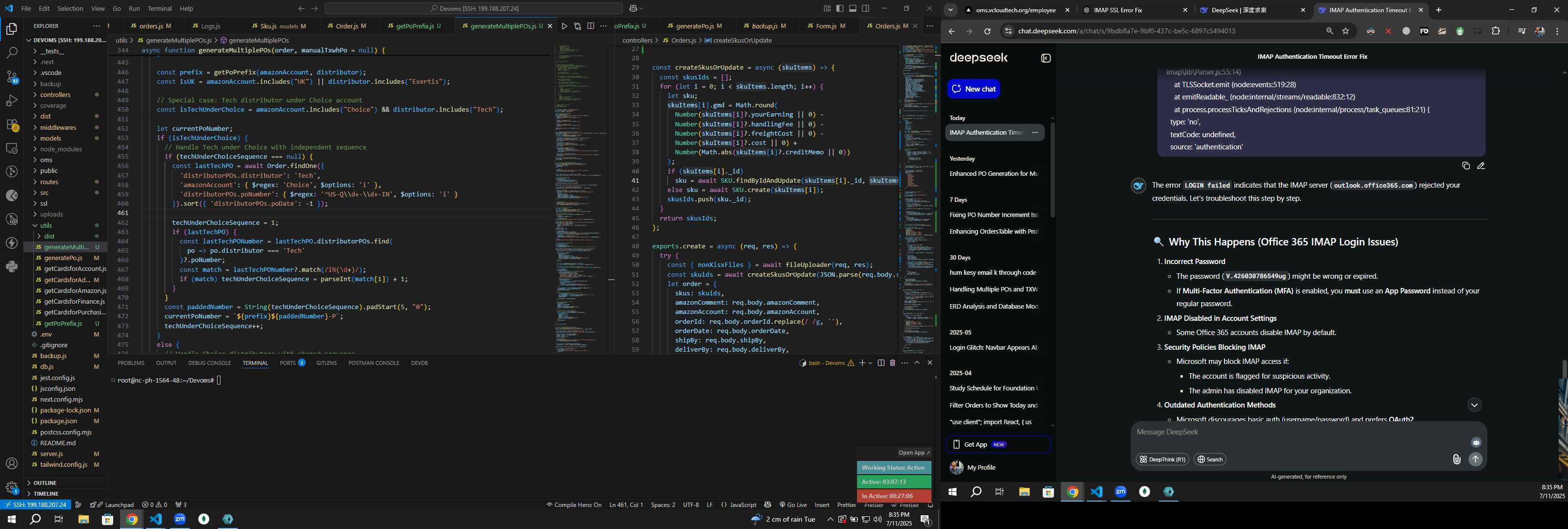Image resolution: width=1568 pixels, height=529 pixels.
Task: Switch to the PORTS panel tab
Action: [x=287, y=363]
